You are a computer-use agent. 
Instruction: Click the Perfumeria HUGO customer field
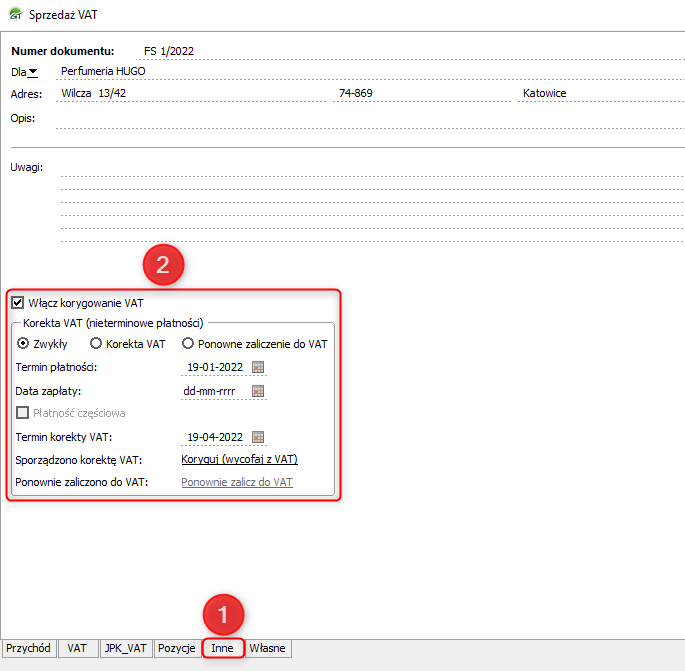point(370,72)
